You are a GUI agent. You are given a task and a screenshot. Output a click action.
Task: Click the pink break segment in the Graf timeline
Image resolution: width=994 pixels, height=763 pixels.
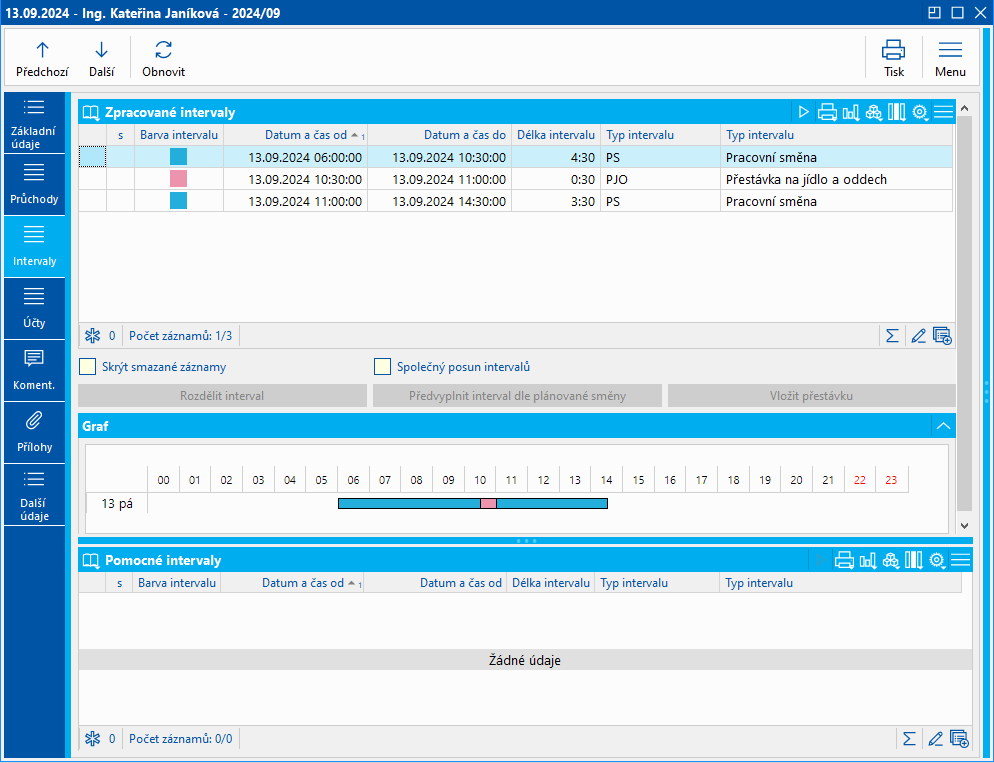pyautogui.click(x=488, y=503)
